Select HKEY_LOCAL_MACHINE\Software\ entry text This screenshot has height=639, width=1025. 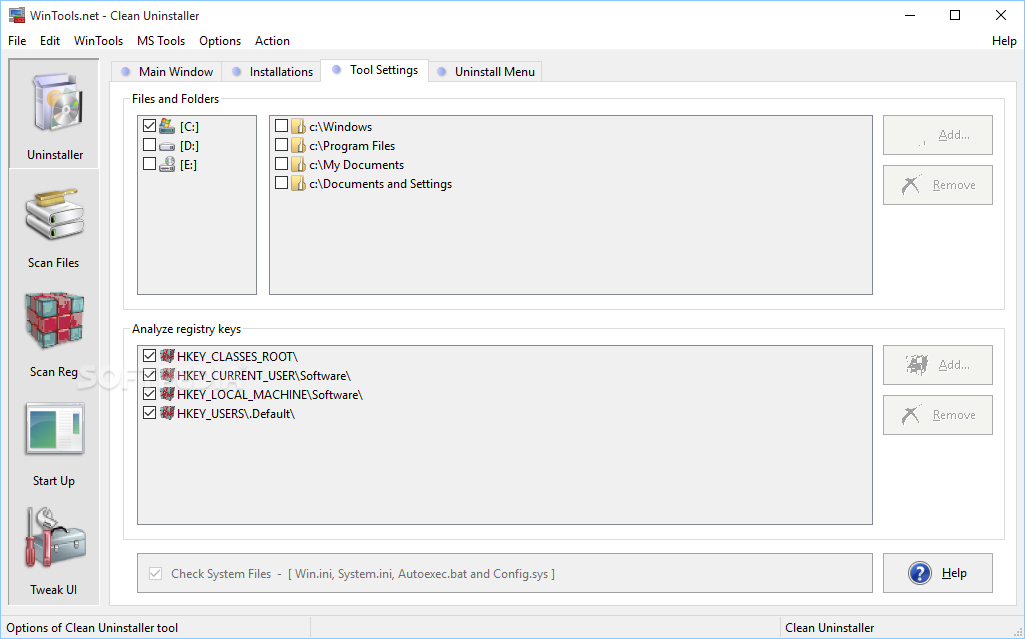pyautogui.click(x=270, y=395)
